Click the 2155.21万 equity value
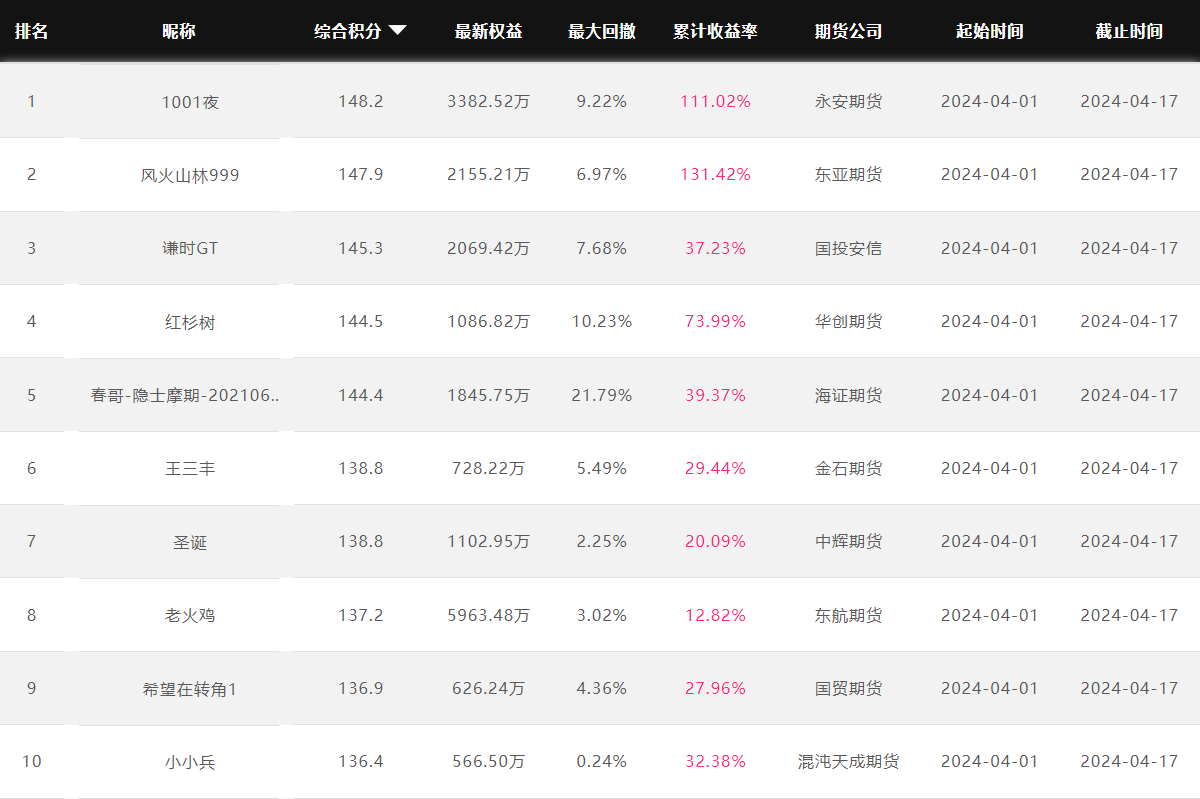The width and height of the screenshot is (1200, 799). click(x=488, y=174)
